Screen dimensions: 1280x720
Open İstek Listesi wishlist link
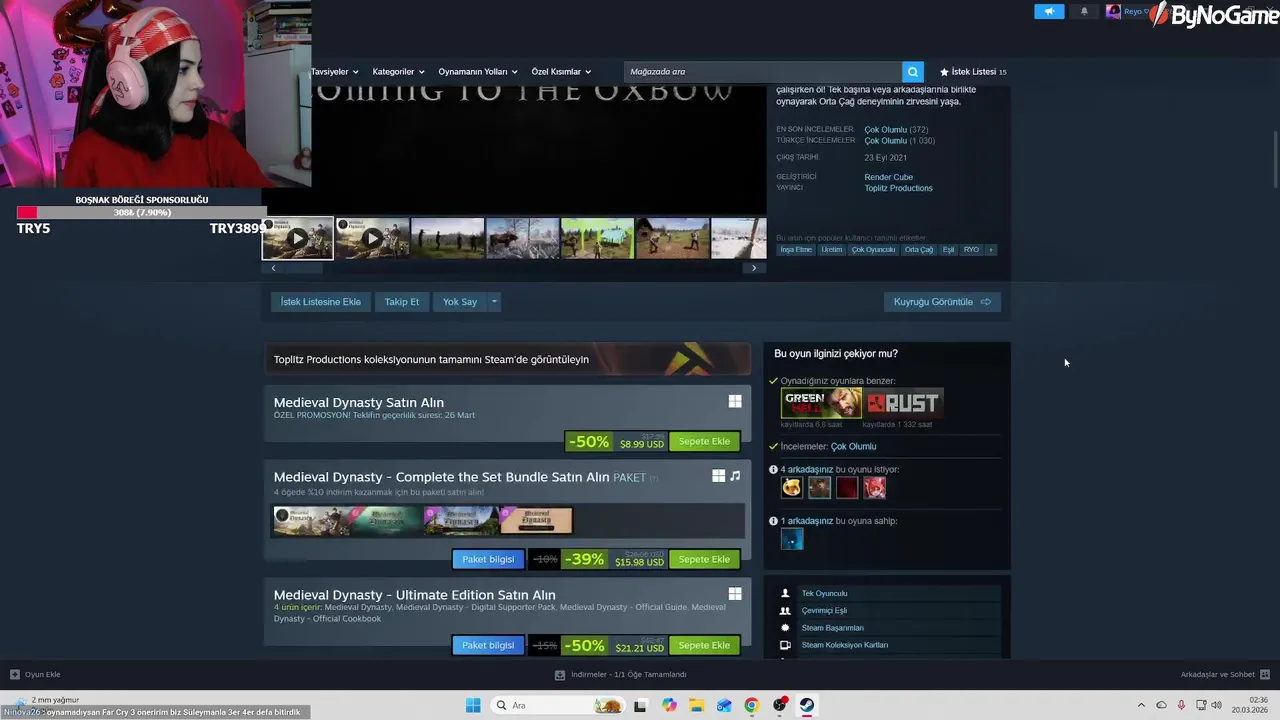(973, 72)
